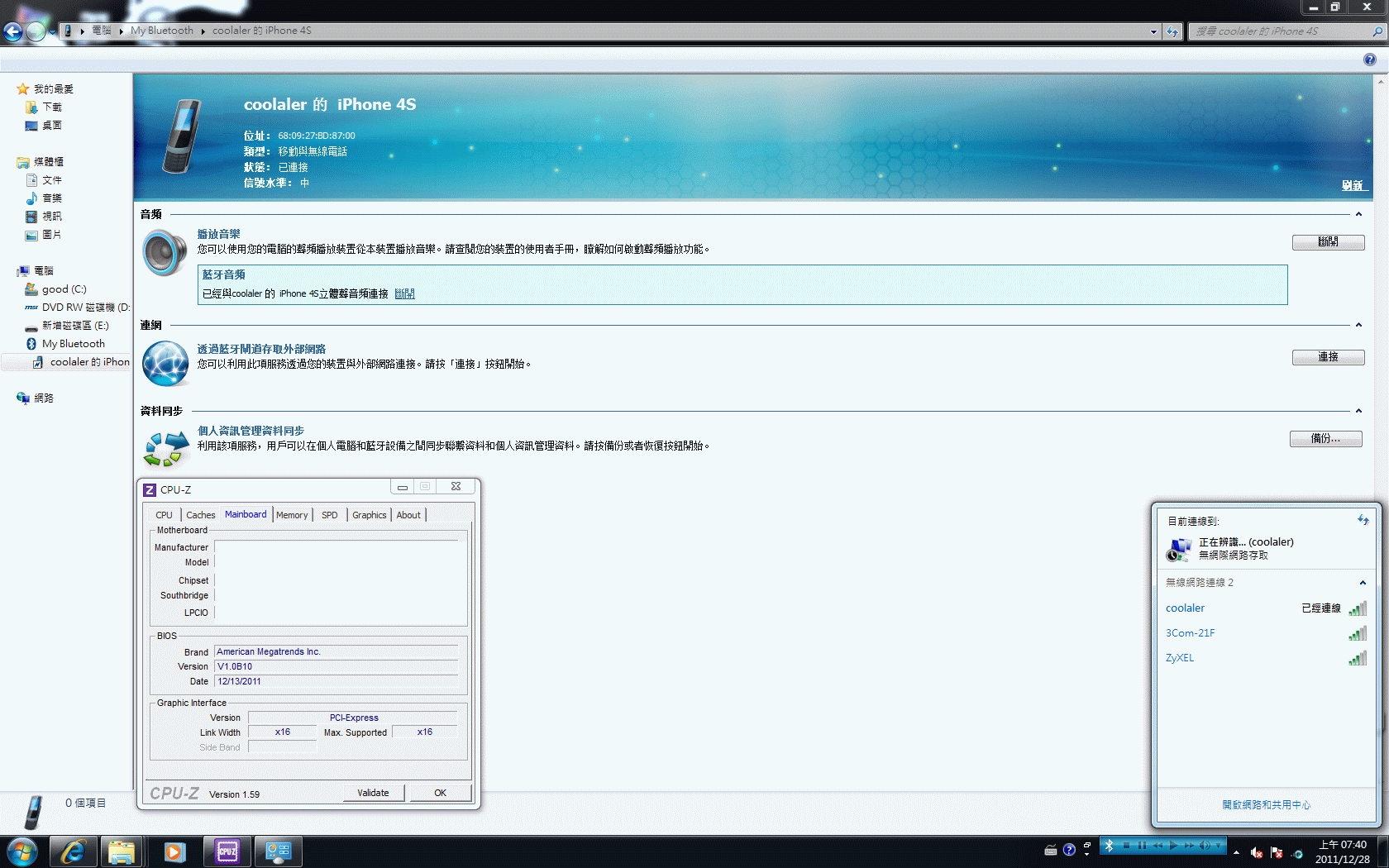Click the volume icon in the Bluetooth toolbar
The width and height of the screenshot is (1389, 868).
[1205, 845]
